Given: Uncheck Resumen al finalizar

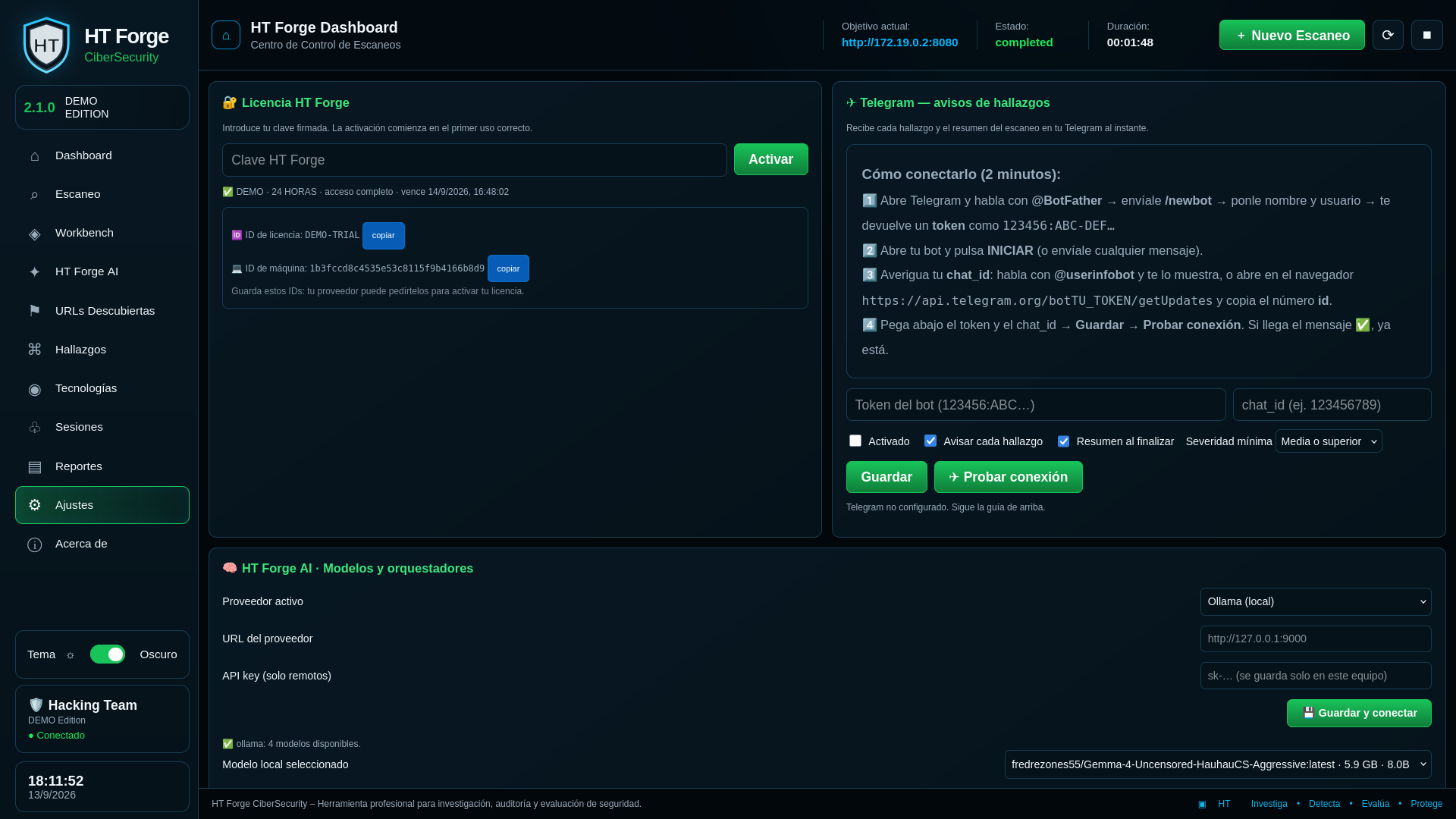Looking at the screenshot, I should pos(1063,441).
